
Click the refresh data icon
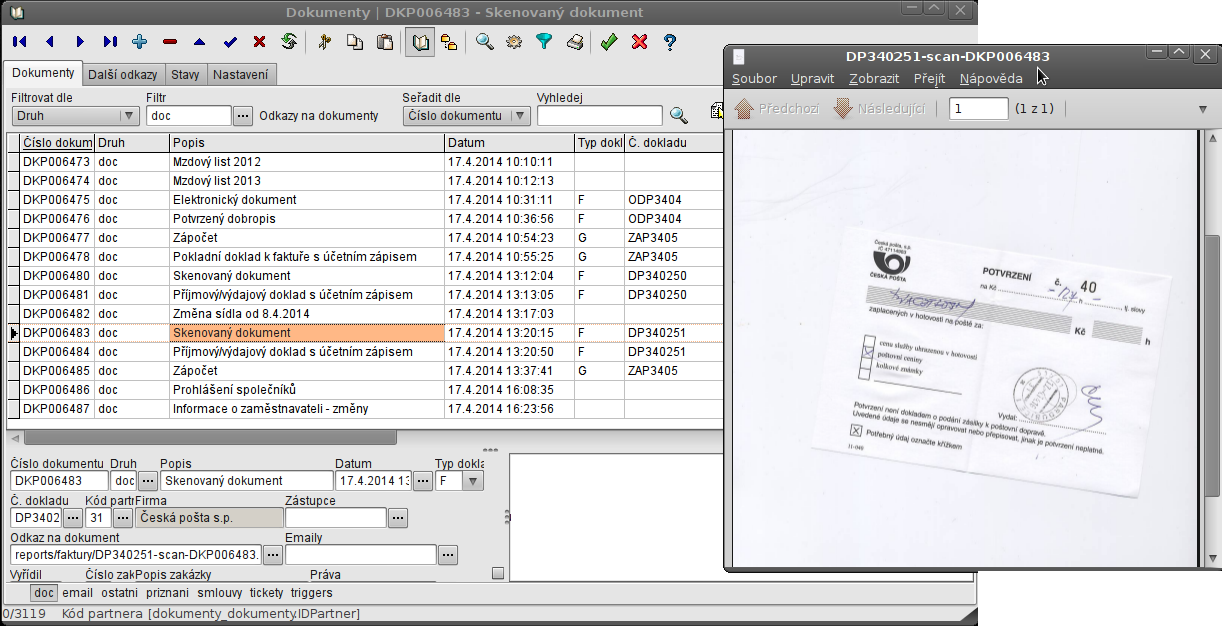pos(289,42)
